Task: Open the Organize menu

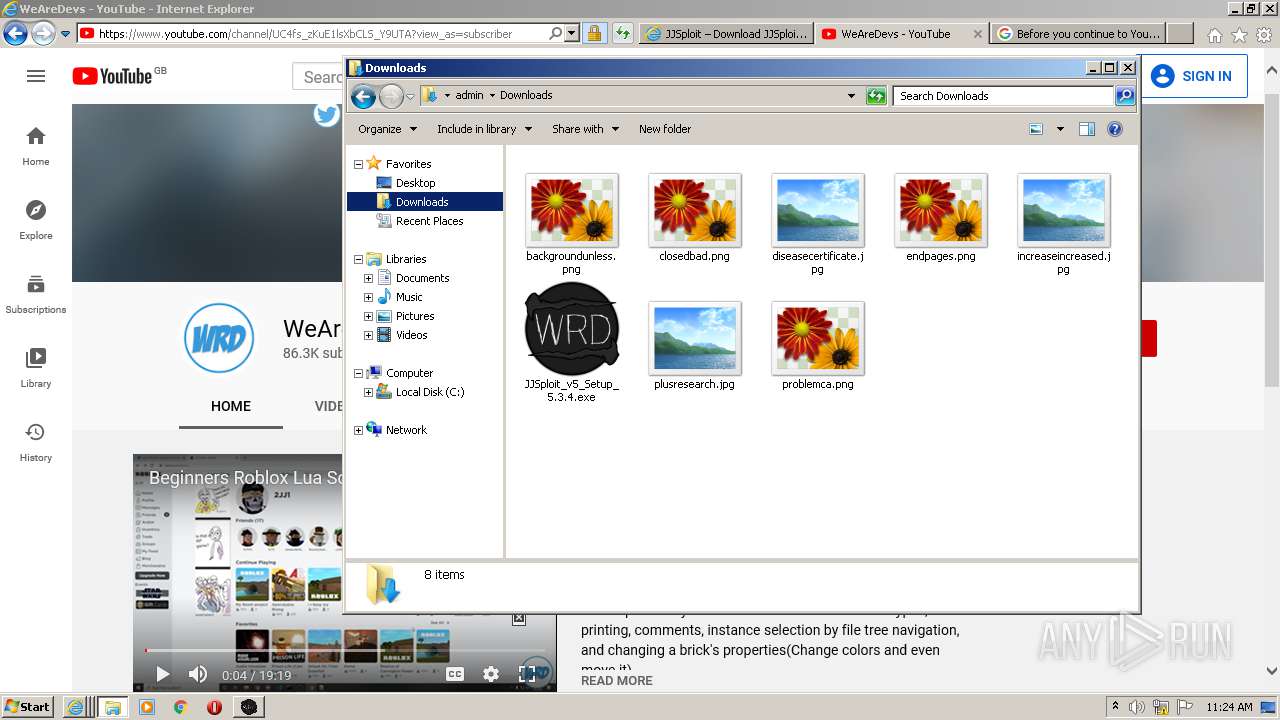Action: coord(387,129)
